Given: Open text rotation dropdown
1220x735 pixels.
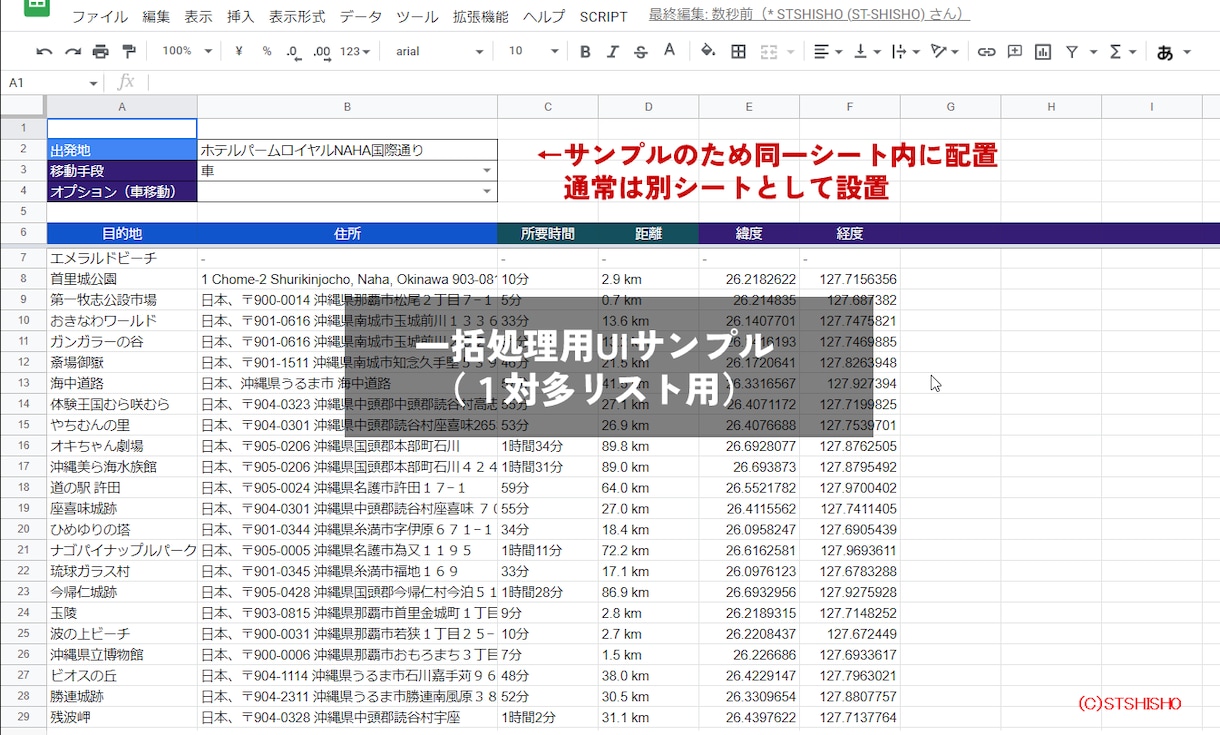Looking at the screenshot, I should [x=944, y=51].
